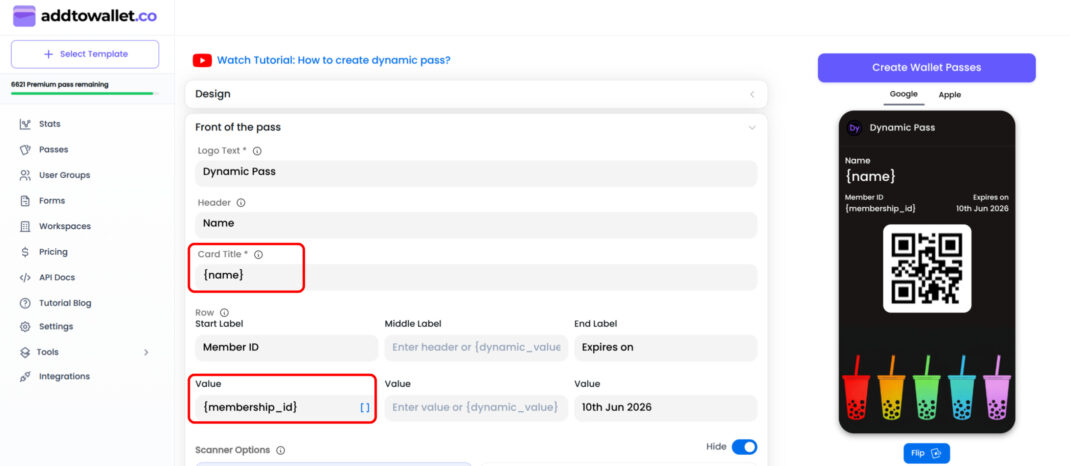Viewport: 1070px width, 466px height.
Task: Click the Start Label Member ID field
Action: (x=287, y=348)
